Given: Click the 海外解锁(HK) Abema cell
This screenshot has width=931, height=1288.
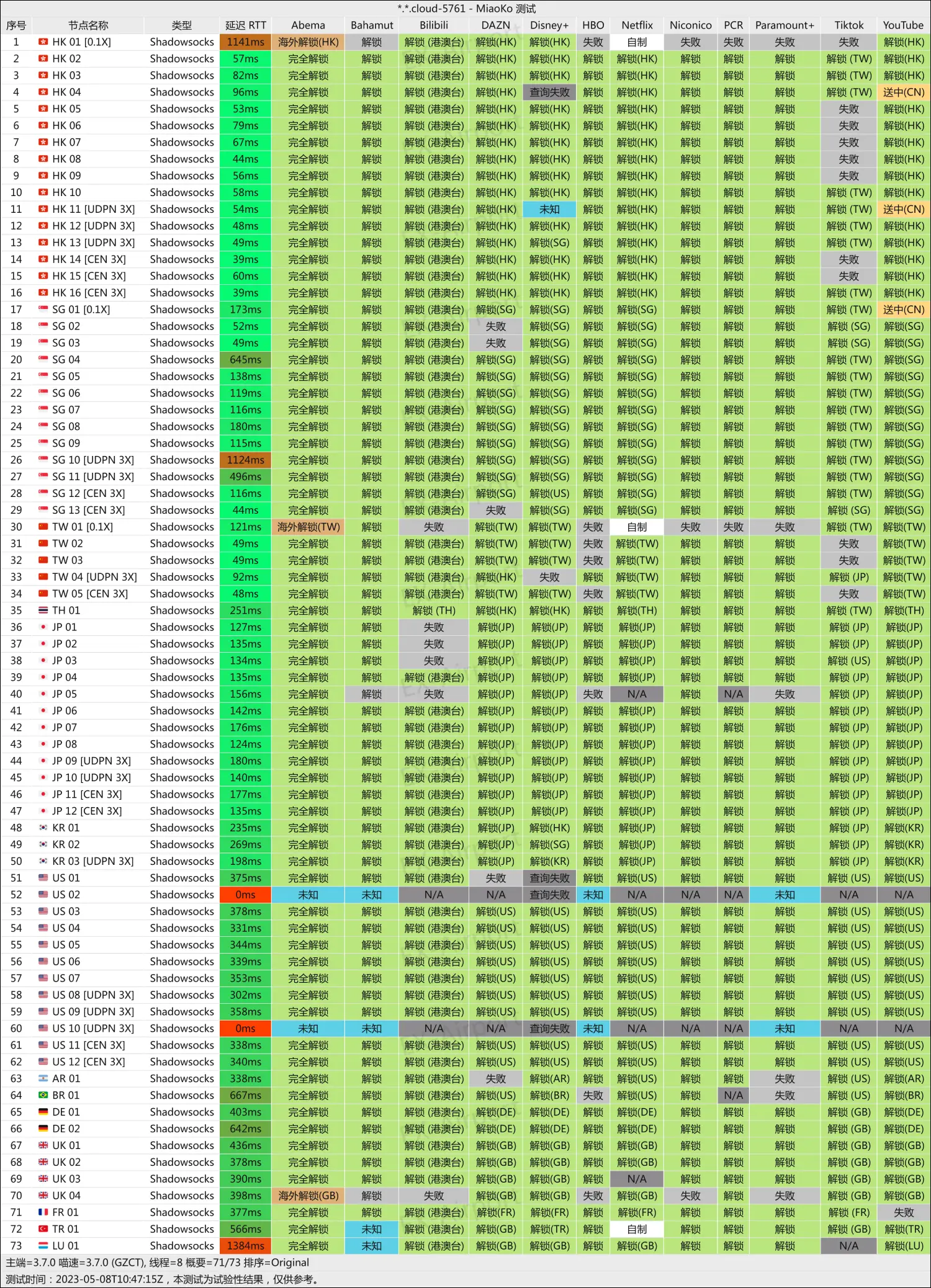Looking at the screenshot, I should [x=308, y=42].
